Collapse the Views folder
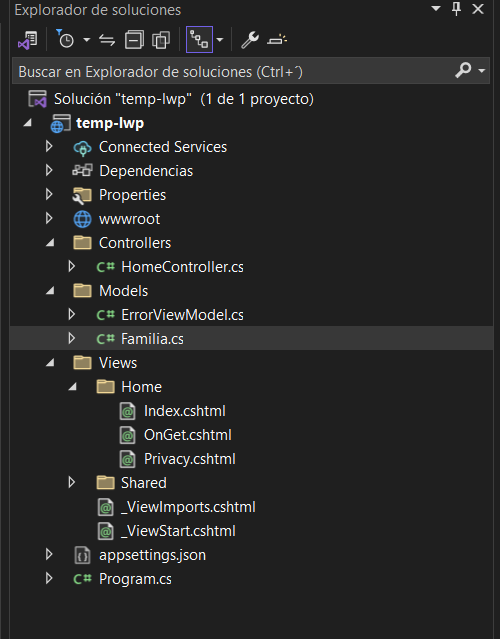The width and height of the screenshot is (500, 639). [x=50, y=363]
